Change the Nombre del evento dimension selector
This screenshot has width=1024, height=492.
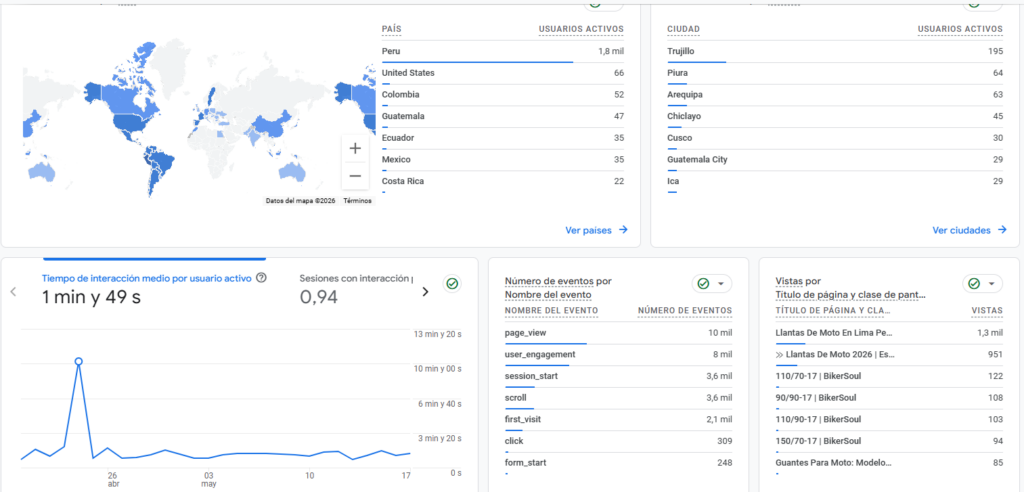(x=548, y=295)
